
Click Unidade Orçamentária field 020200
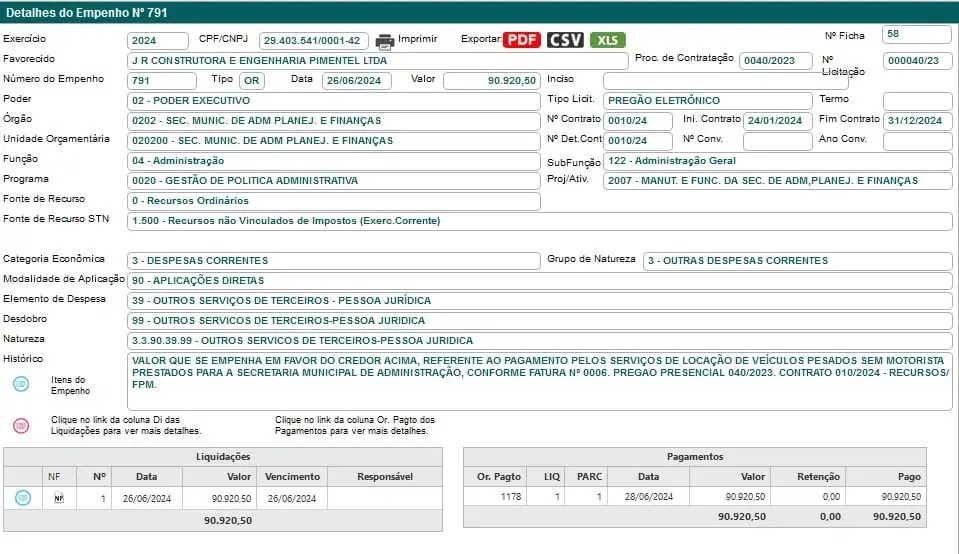click(333, 141)
